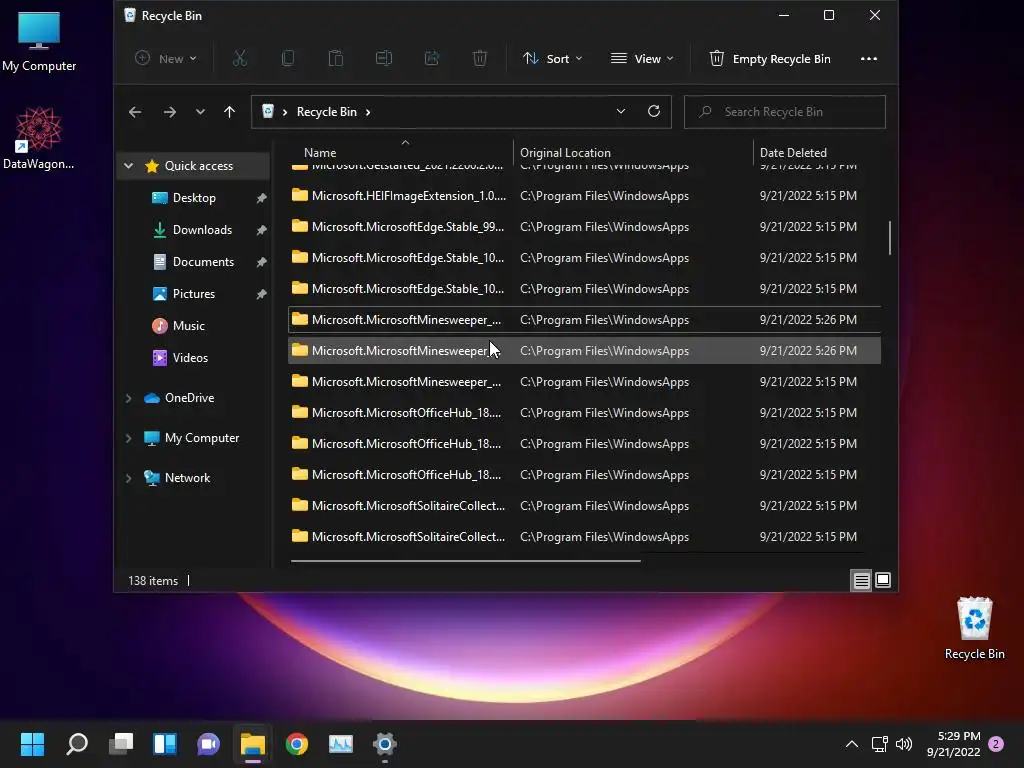Open the See more ellipsis menu
1024x768 pixels.
(x=869, y=59)
